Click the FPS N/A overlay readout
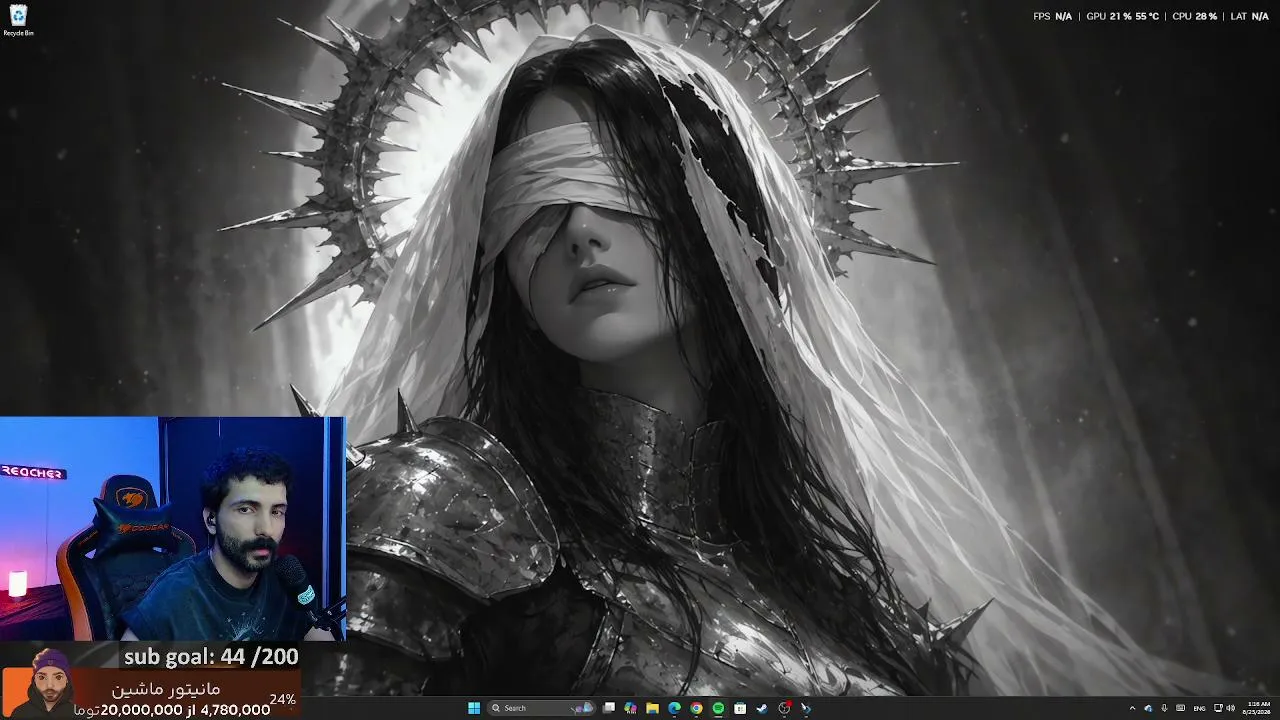1280x720 pixels. pos(1052,16)
